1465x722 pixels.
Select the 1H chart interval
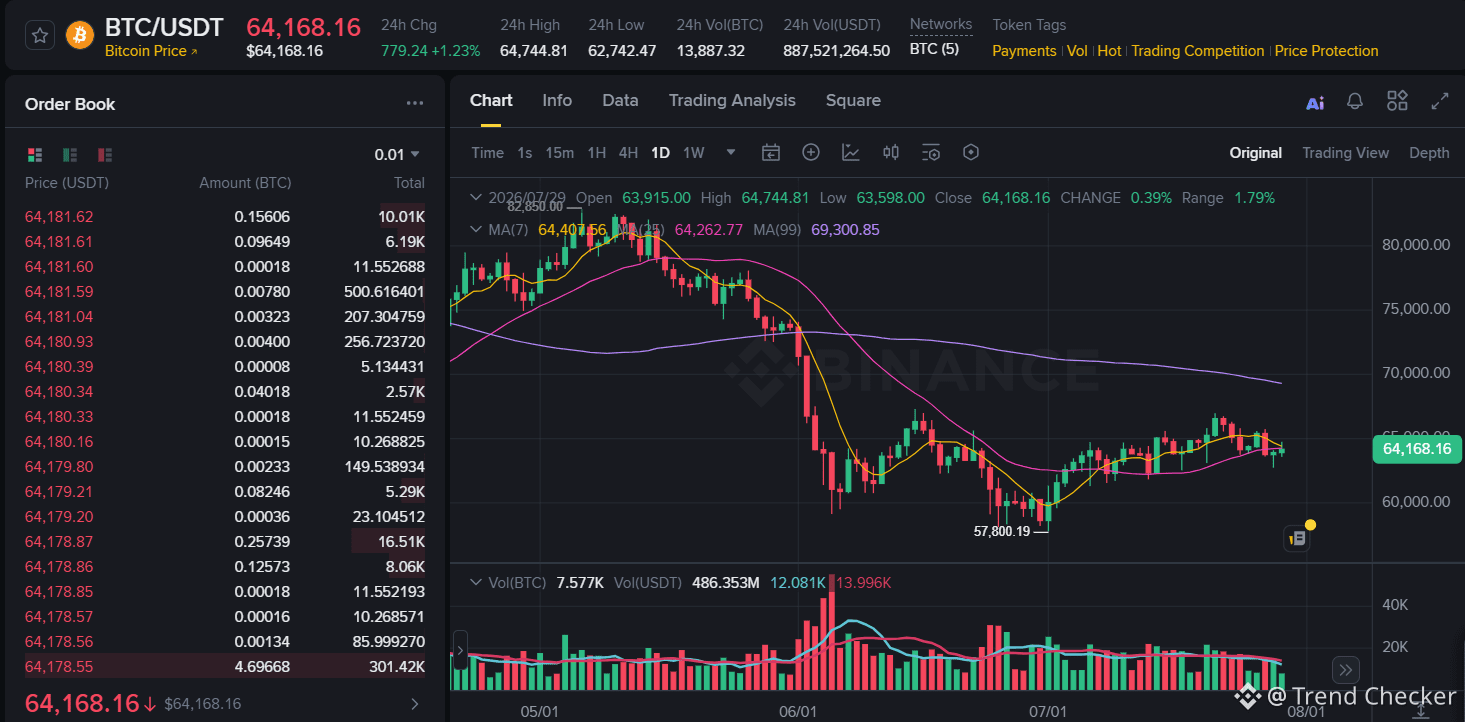tap(597, 153)
